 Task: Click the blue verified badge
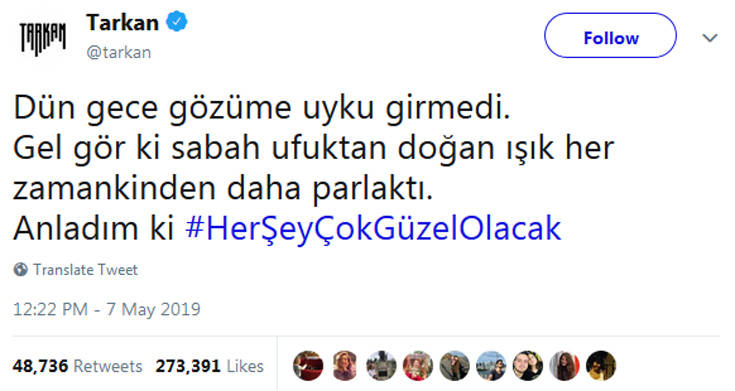pyautogui.click(x=177, y=22)
